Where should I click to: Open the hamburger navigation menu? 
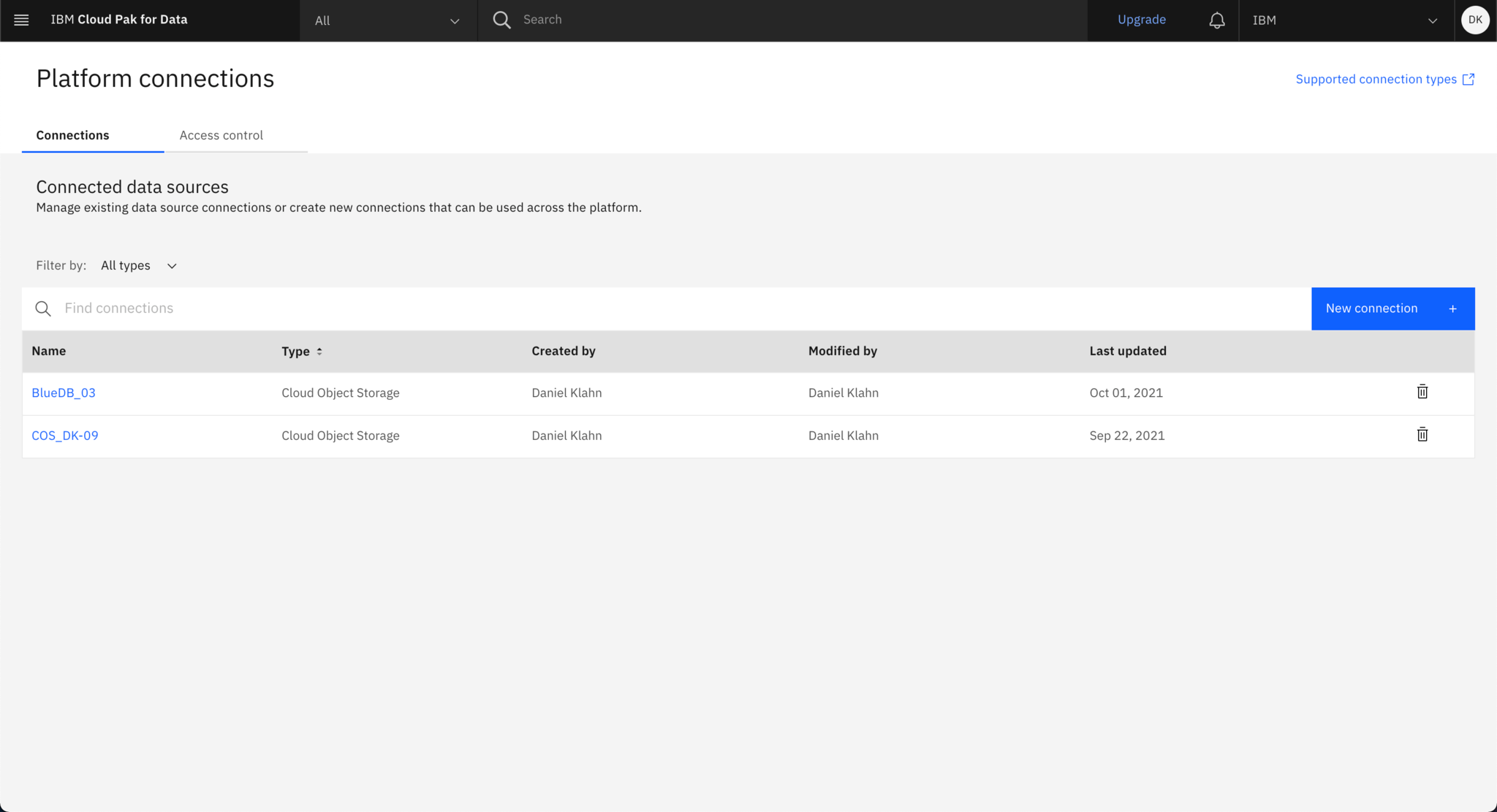[21, 20]
